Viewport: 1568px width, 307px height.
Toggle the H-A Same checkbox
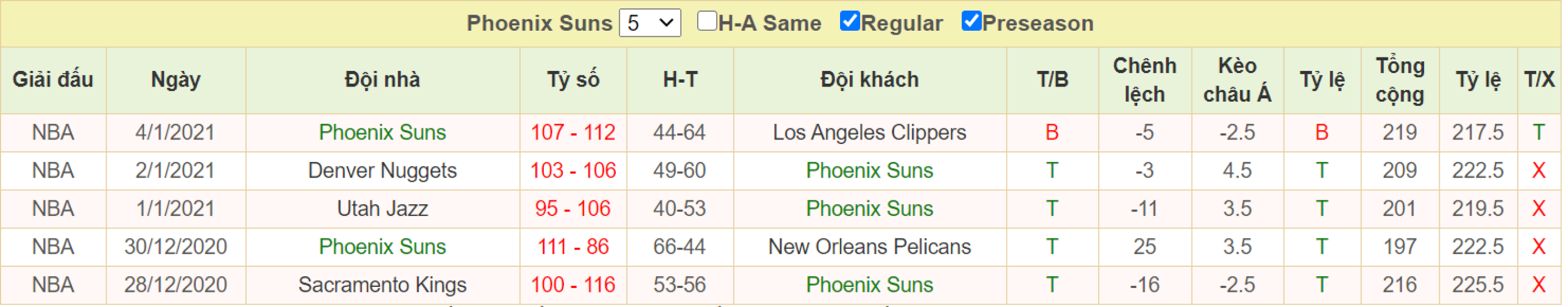pos(707,21)
